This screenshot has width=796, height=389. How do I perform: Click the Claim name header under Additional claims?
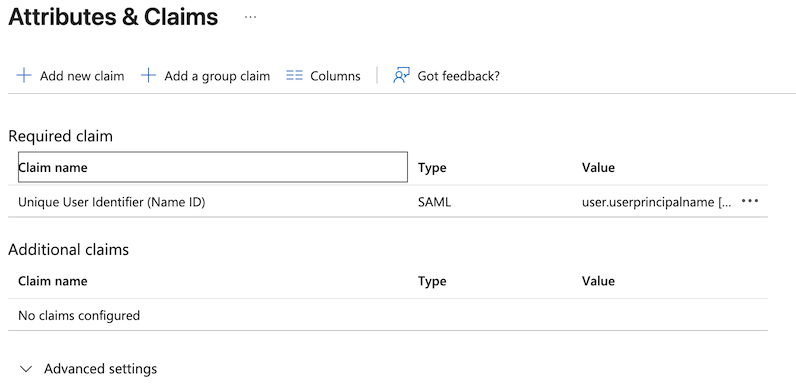[53, 281]
